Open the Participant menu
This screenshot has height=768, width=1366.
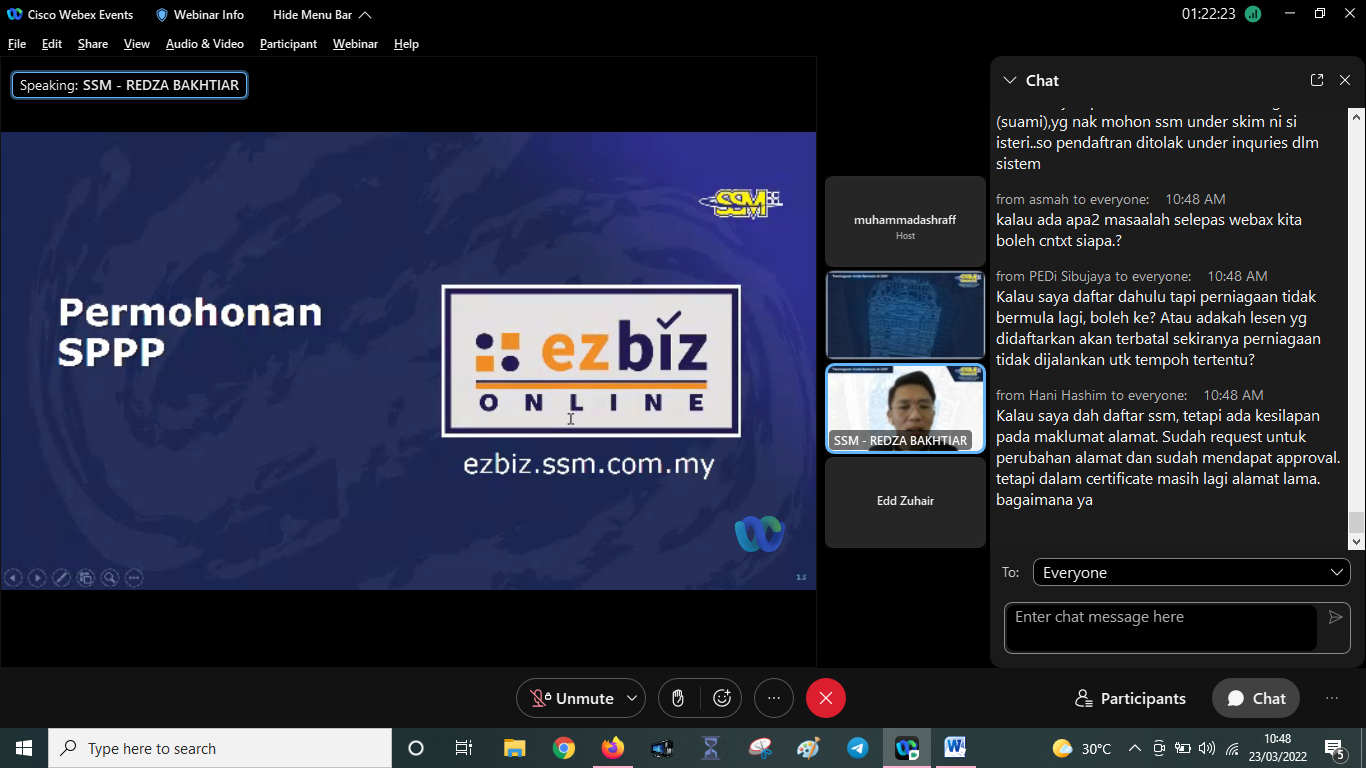(288, 44)
